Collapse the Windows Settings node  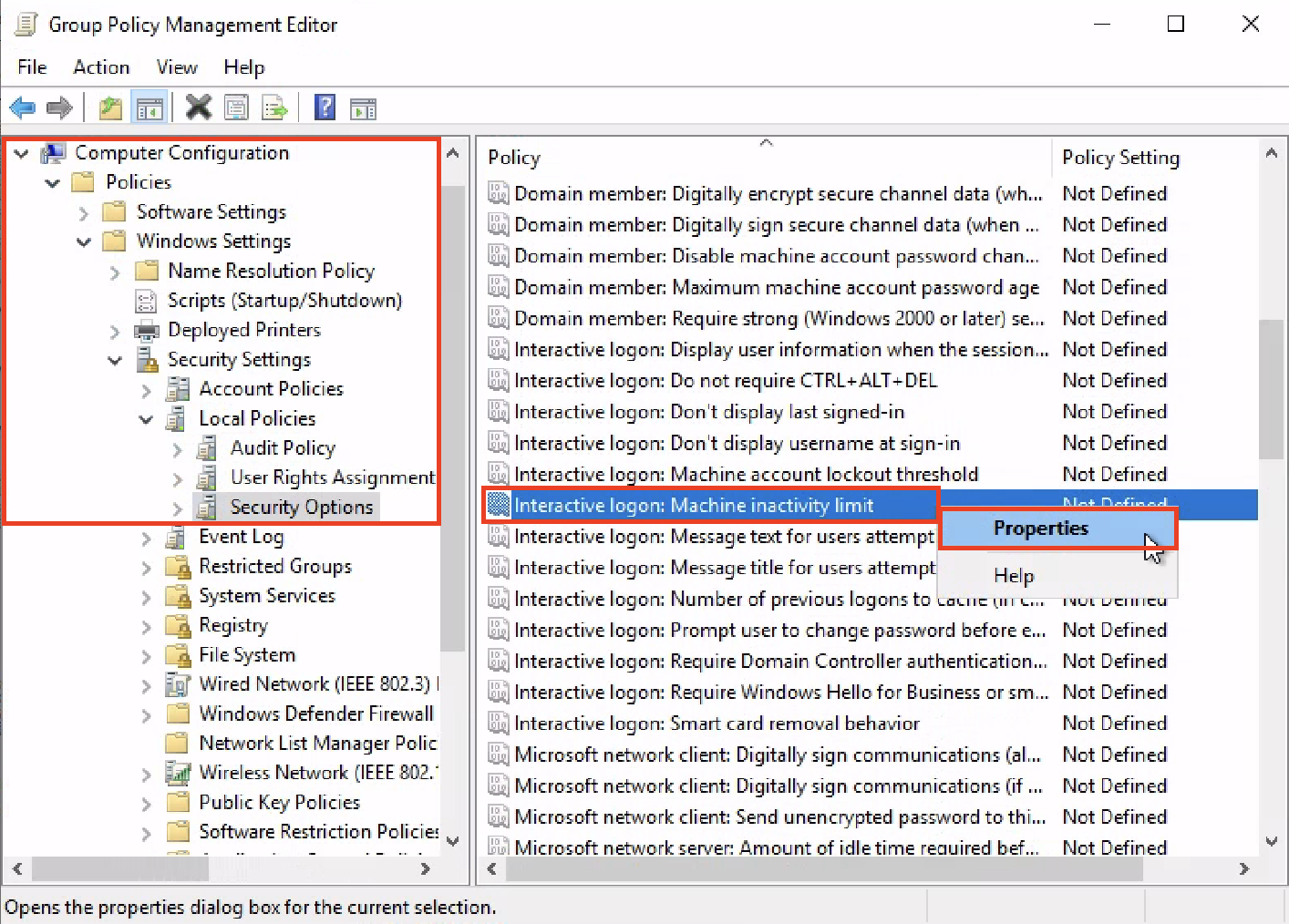point(84,241)
